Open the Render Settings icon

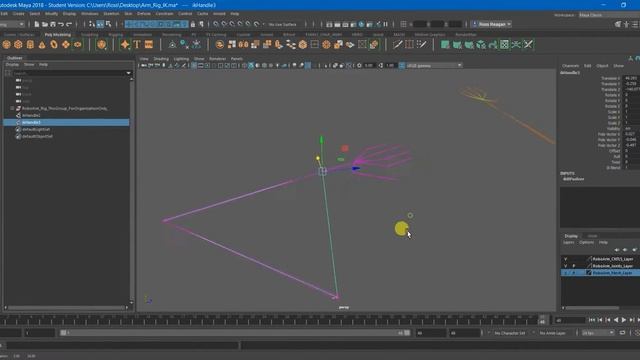tap(353, 24)
